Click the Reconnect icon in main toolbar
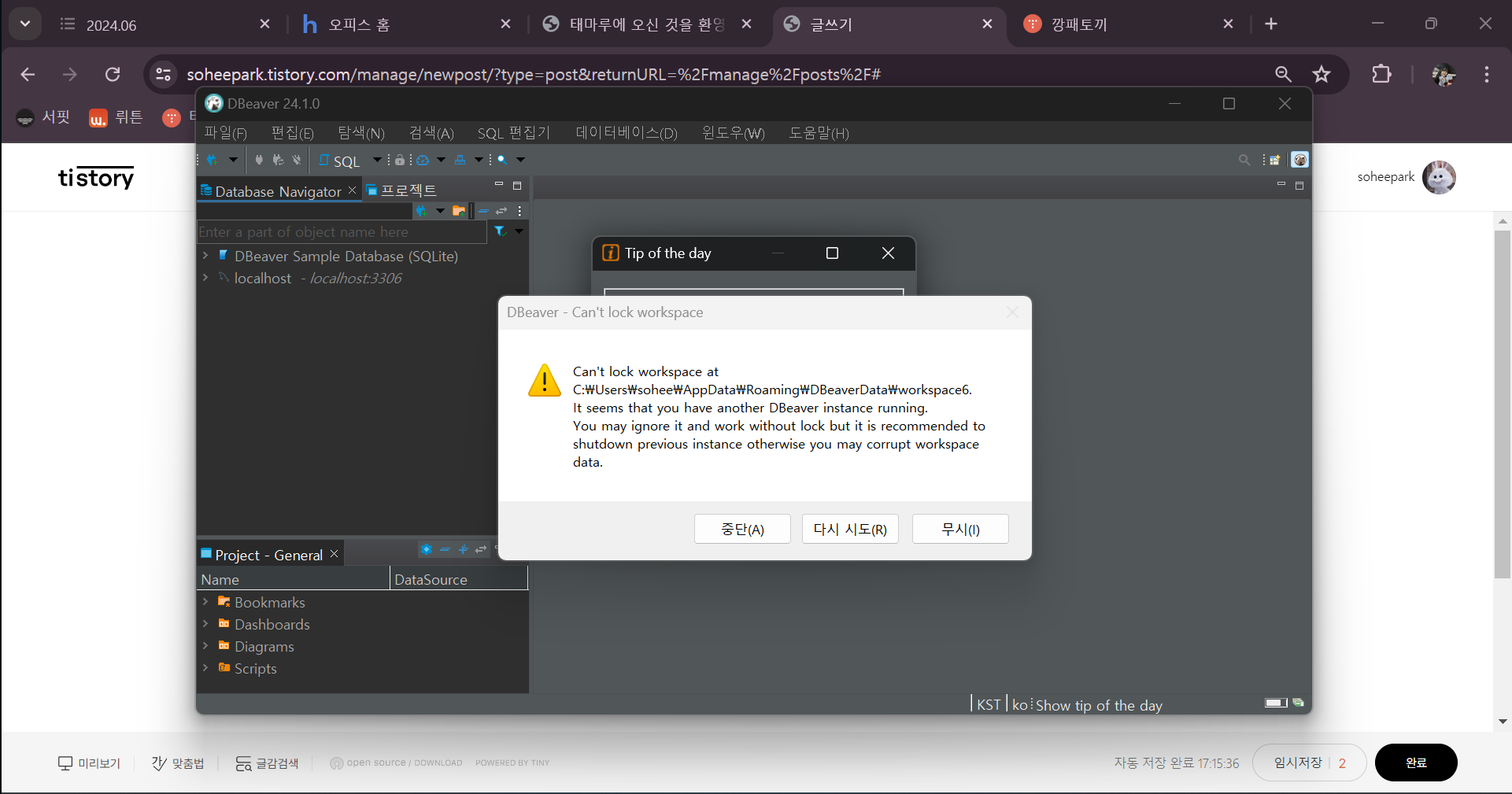The width and height of the screenshot is (1512, 794). (x=278, y=160)
